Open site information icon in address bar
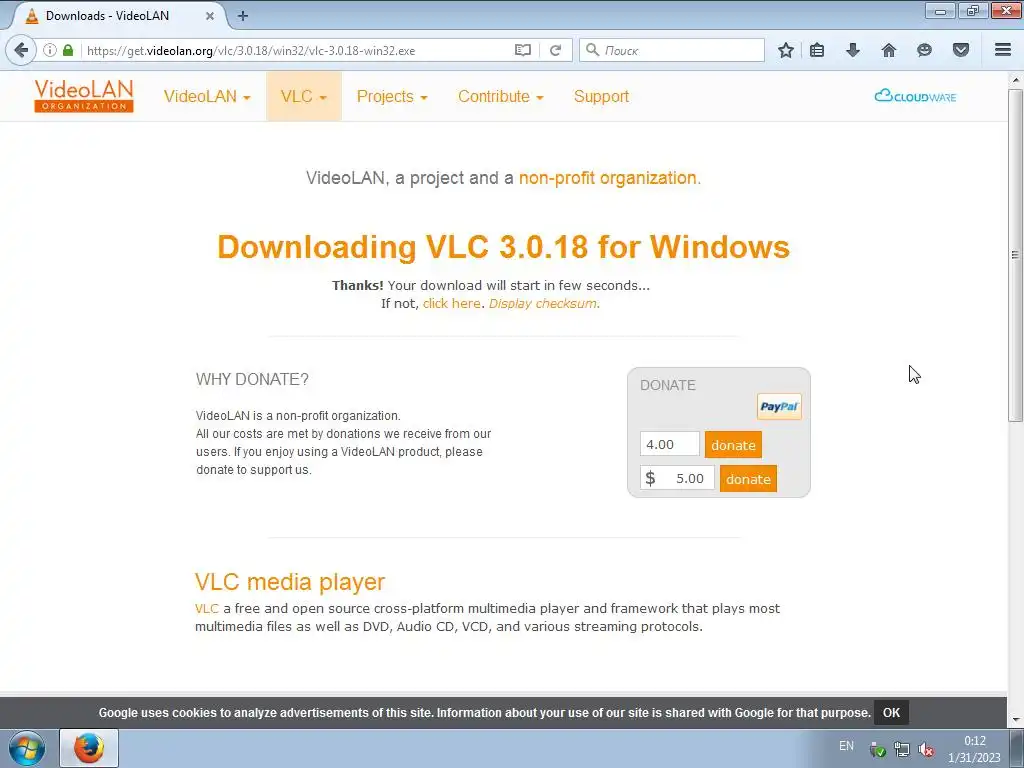The height and width of the screenshot is (768, 1024). pyautogui.click(x=50, y=50)
